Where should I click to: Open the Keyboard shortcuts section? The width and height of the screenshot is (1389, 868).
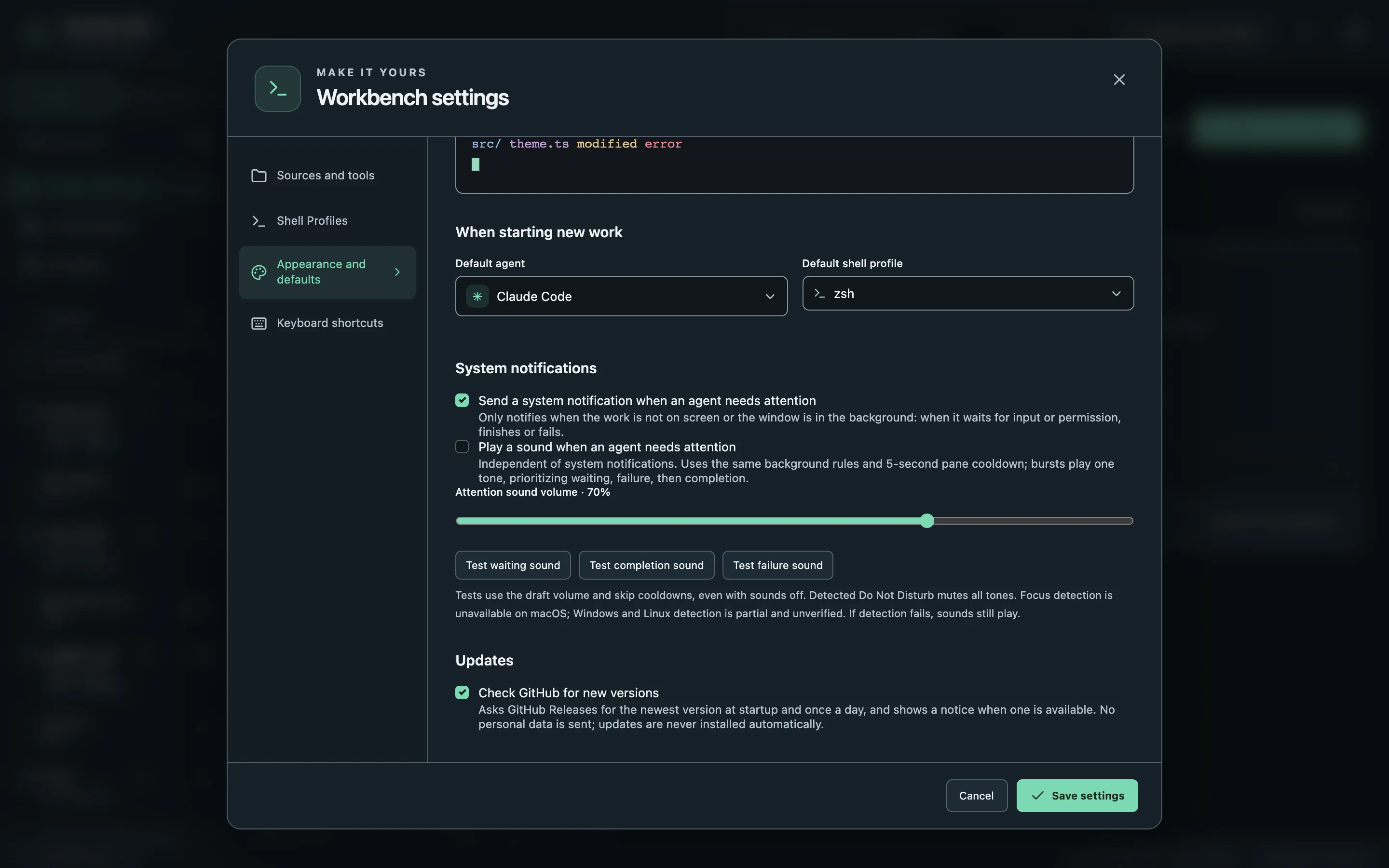click(x=327, y=323)
